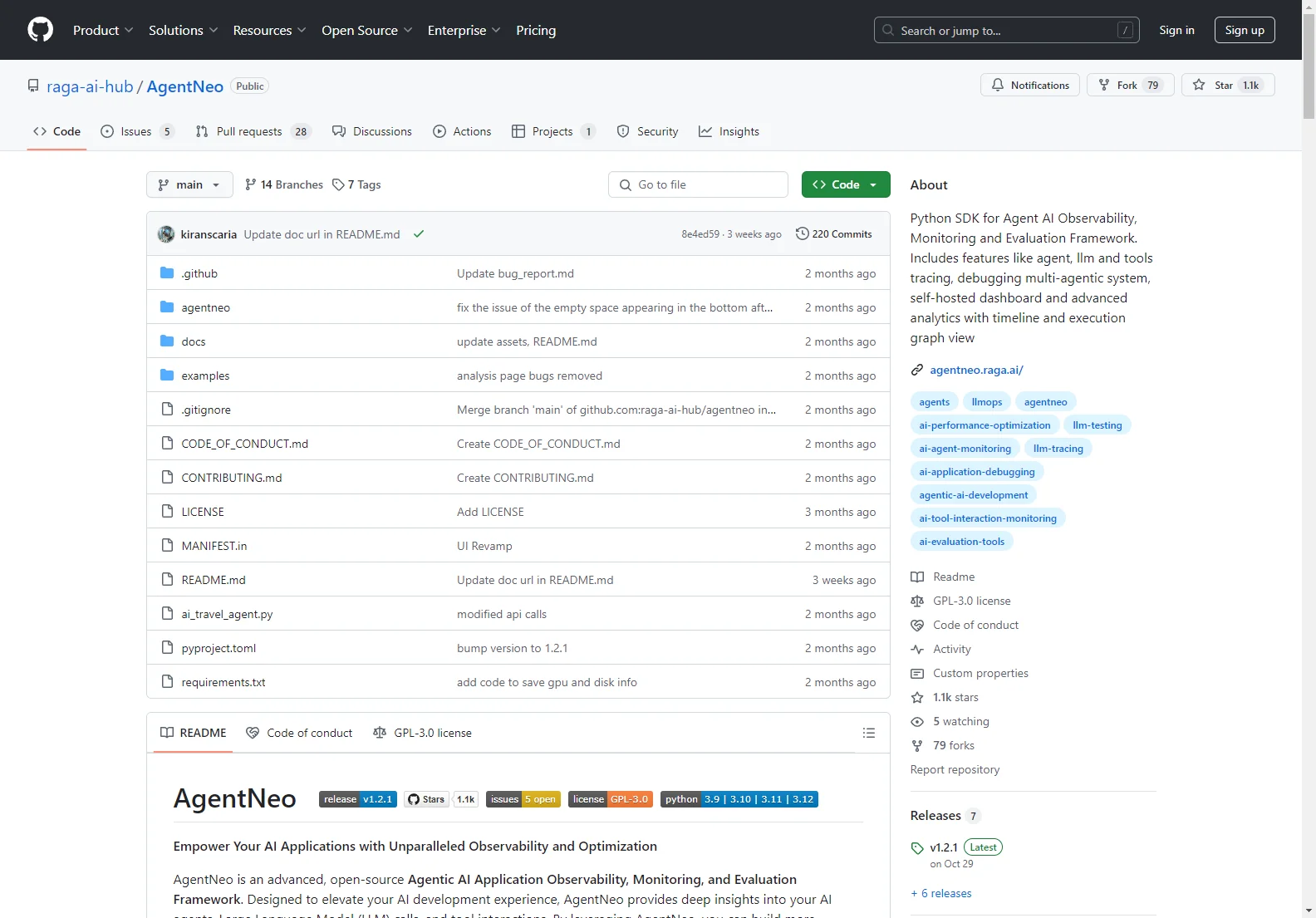Click the file icon next to pyproject.toml
1316x918 pixels.
(167, 647)
